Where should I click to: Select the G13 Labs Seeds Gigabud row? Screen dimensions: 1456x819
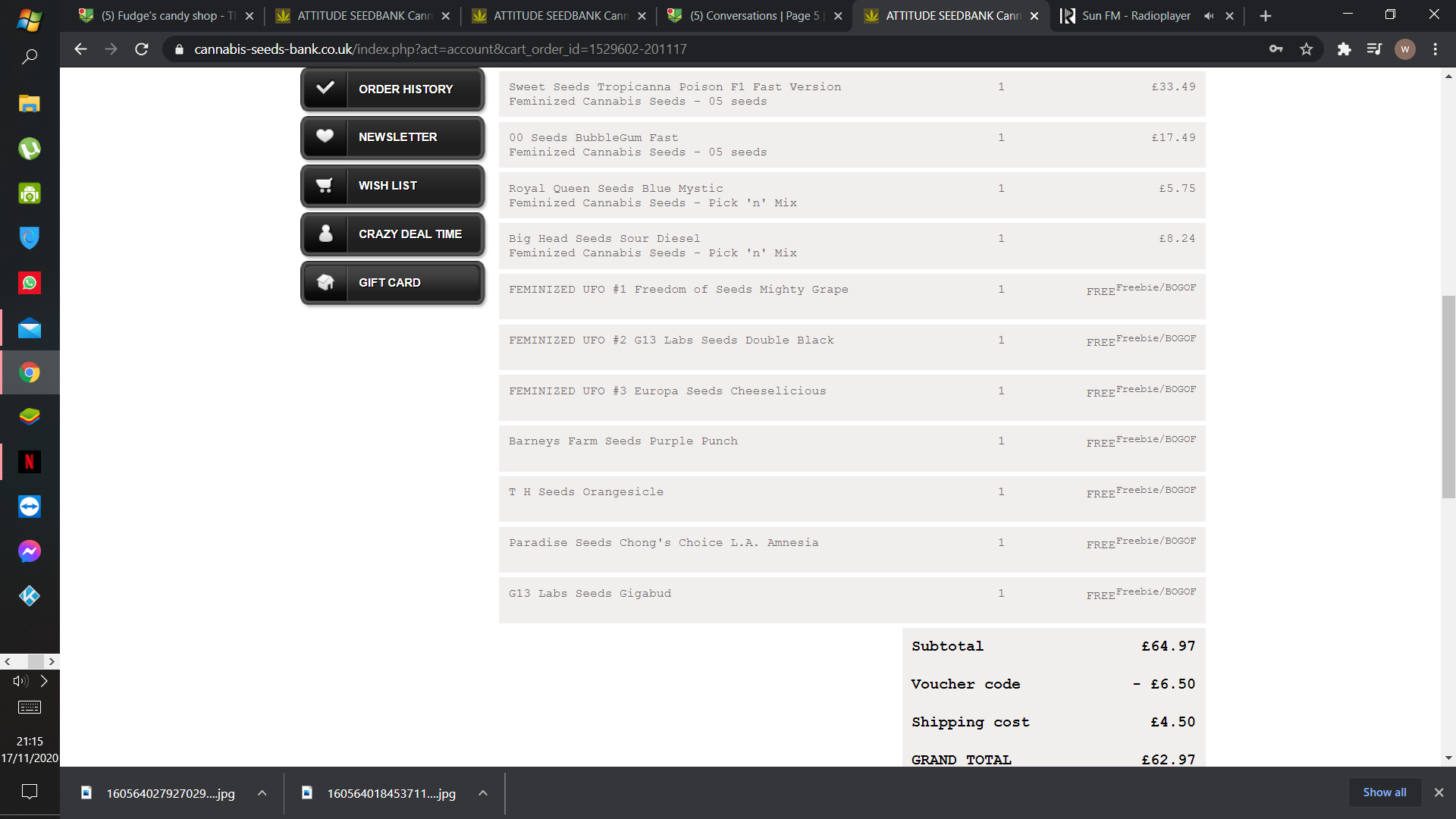pyautogui.click(x=852, y=601)
